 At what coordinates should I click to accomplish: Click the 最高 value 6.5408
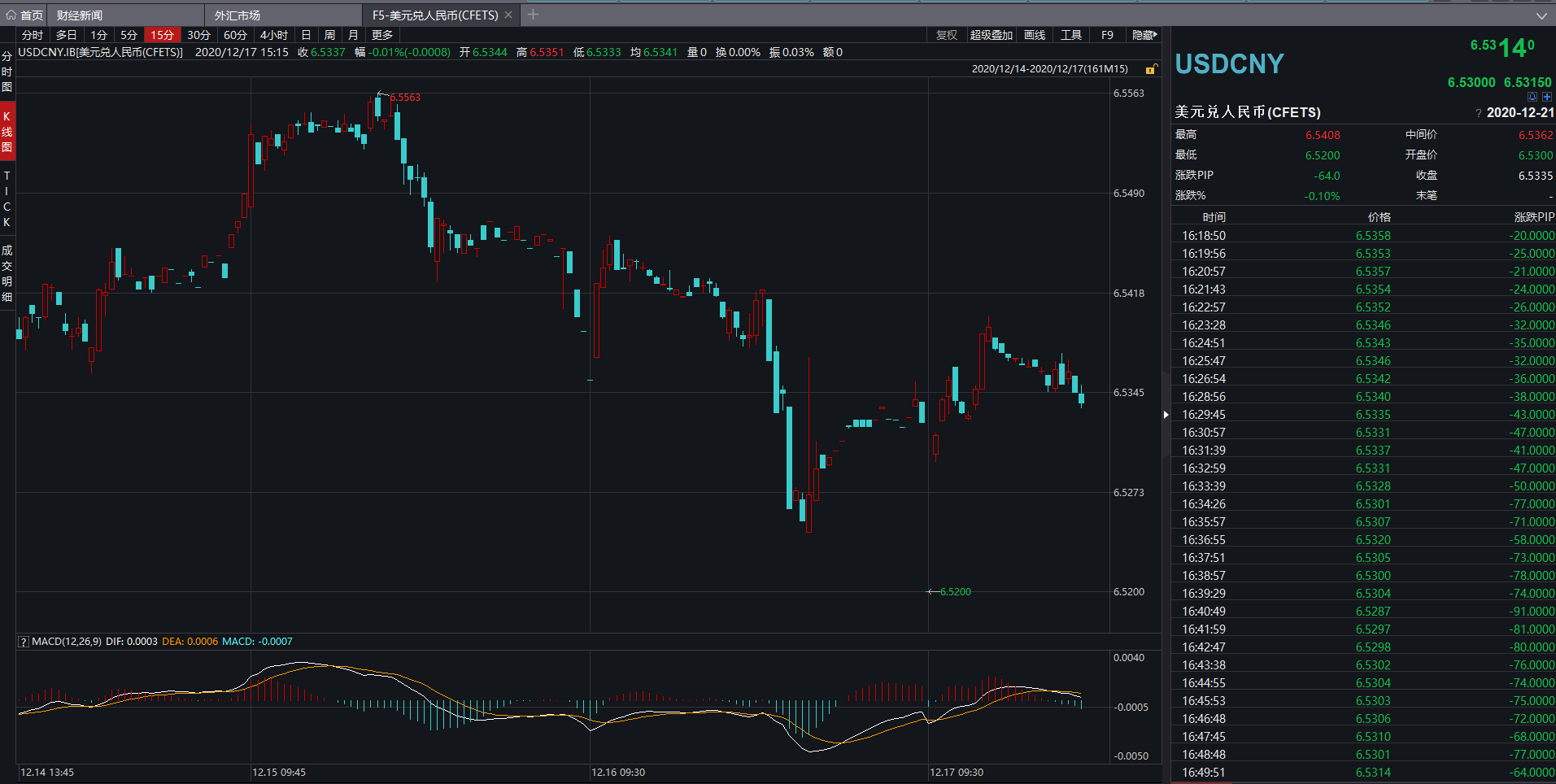tap(1323, 135)
